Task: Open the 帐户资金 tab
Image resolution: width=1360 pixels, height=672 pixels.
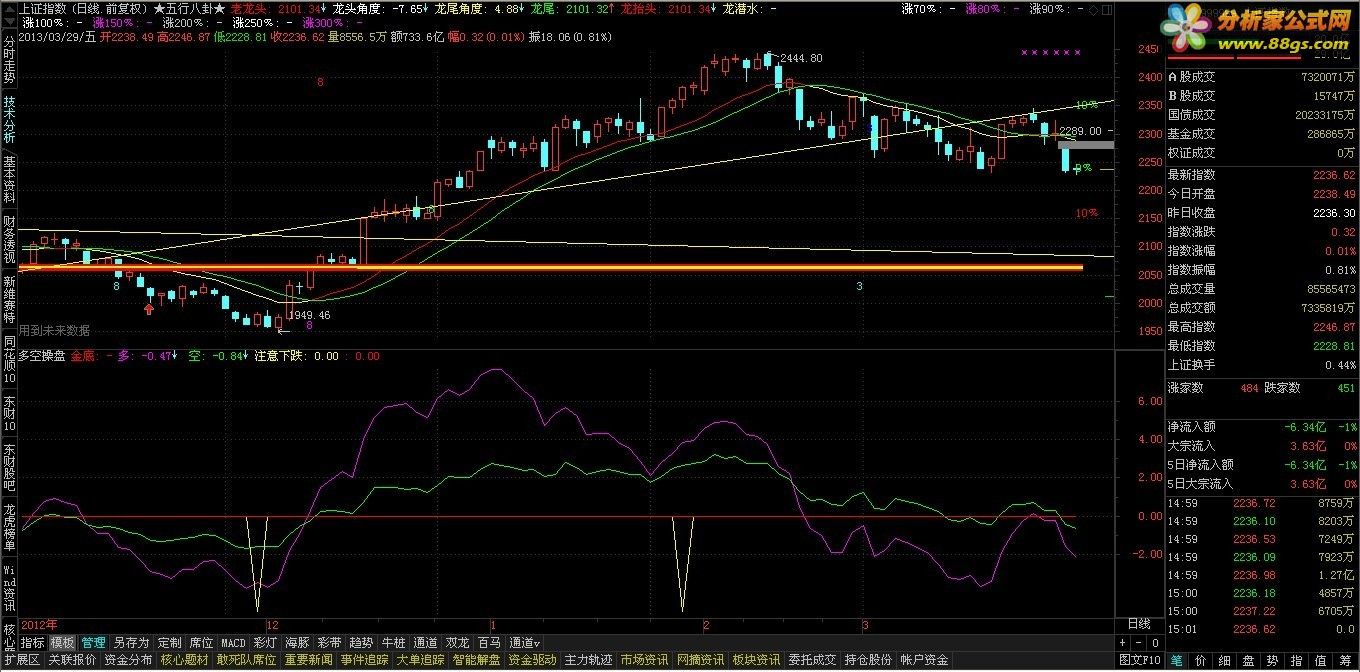Action: (x=924, y=660)
